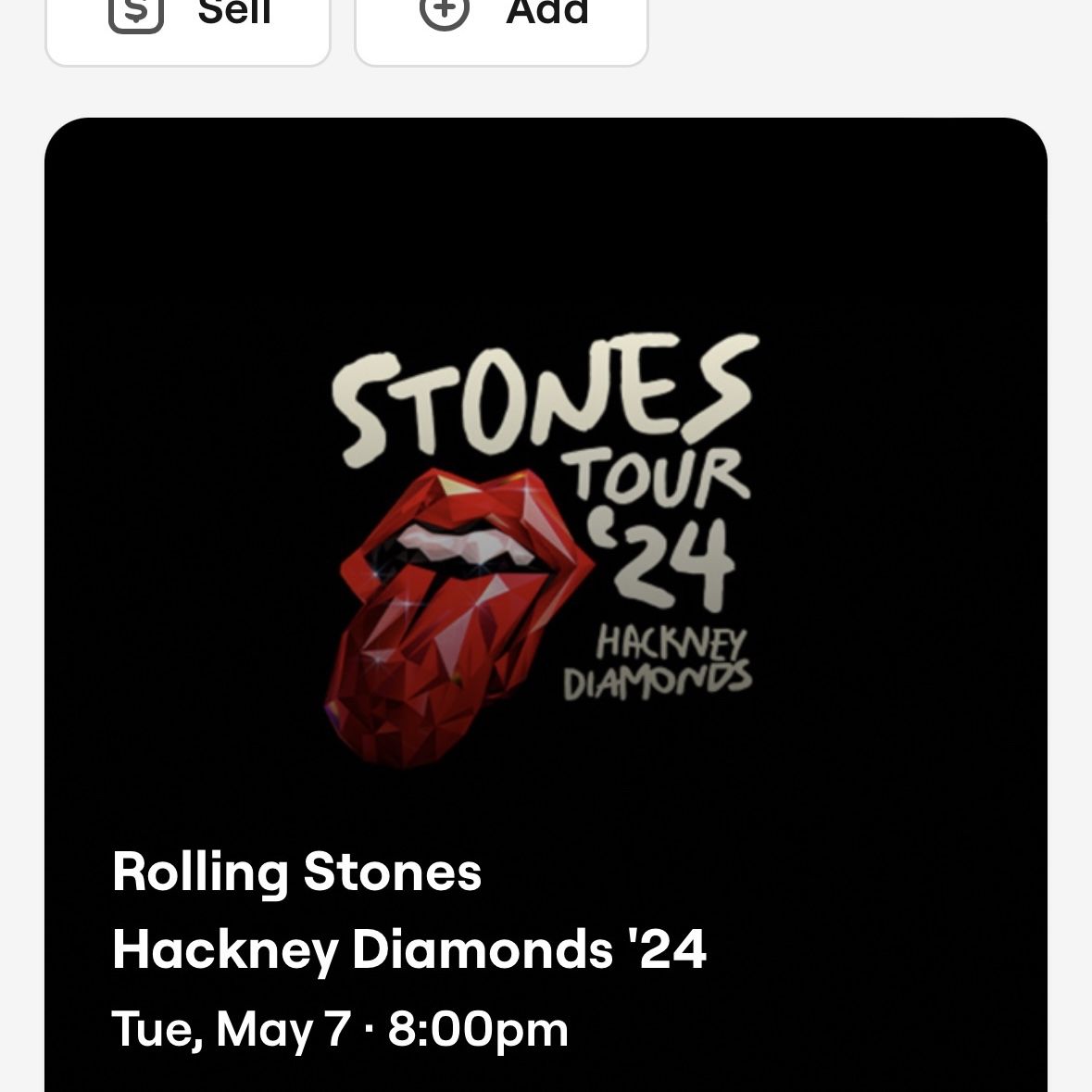
Task: Click Hackney Diamonds text in the artwork
Action: pyautogui.click(x=658, y=662)
